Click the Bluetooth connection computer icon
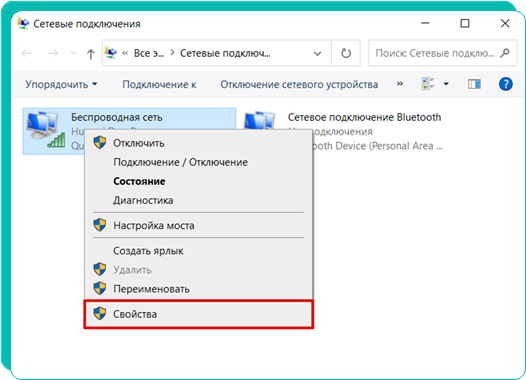This screenshot has width=526, height=380. pos(259,120)
